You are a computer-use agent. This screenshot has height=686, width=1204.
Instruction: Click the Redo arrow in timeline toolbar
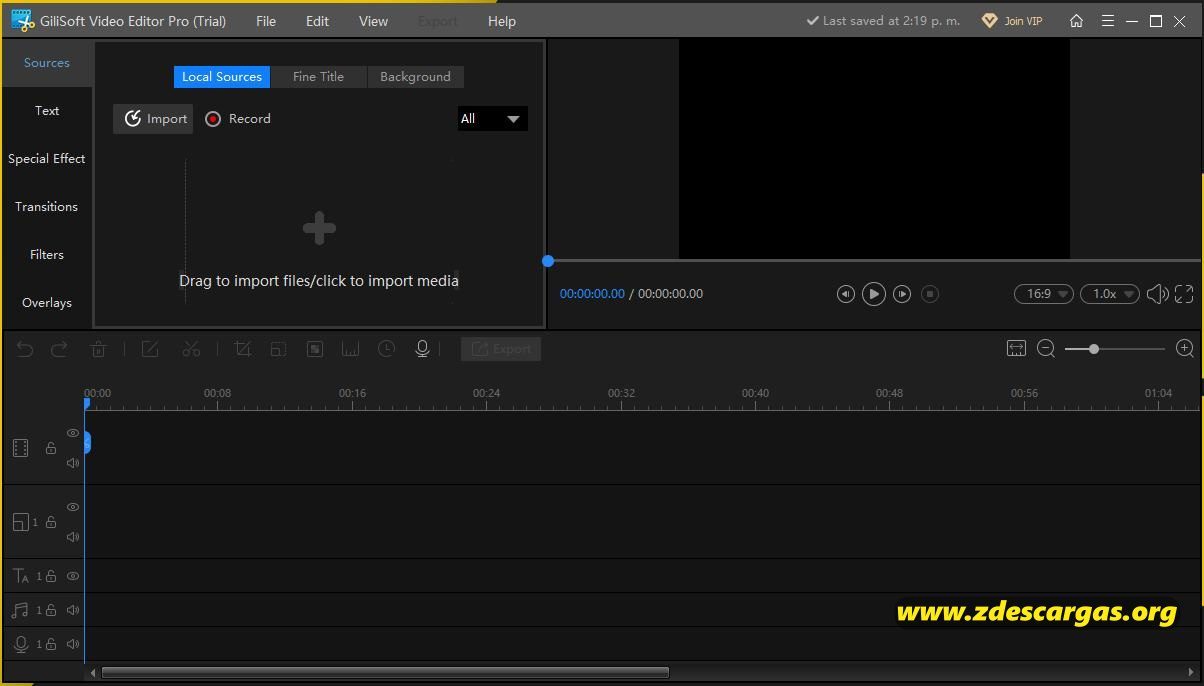point(59,349)
